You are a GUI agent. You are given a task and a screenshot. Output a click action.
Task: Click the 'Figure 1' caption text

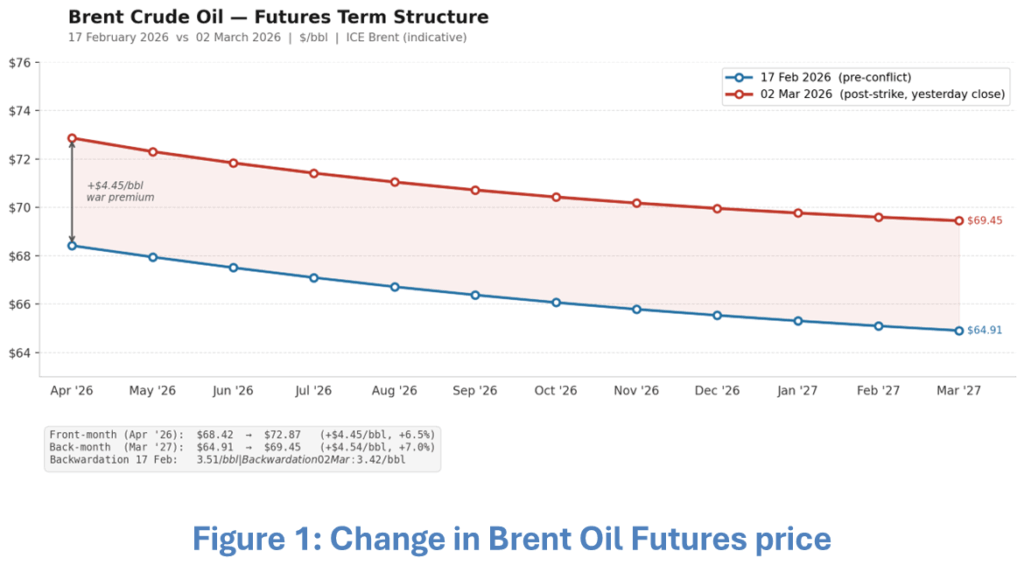(511, 539)
